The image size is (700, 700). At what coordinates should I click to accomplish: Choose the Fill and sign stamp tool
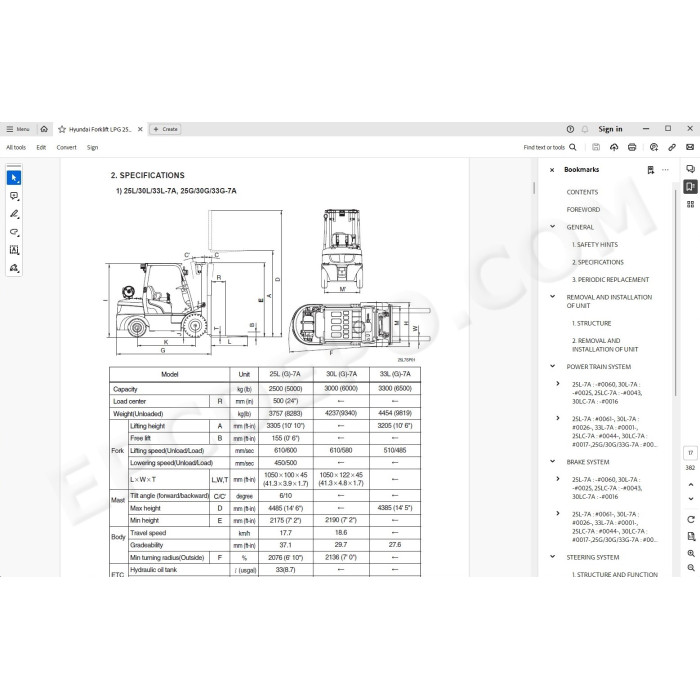14,268
